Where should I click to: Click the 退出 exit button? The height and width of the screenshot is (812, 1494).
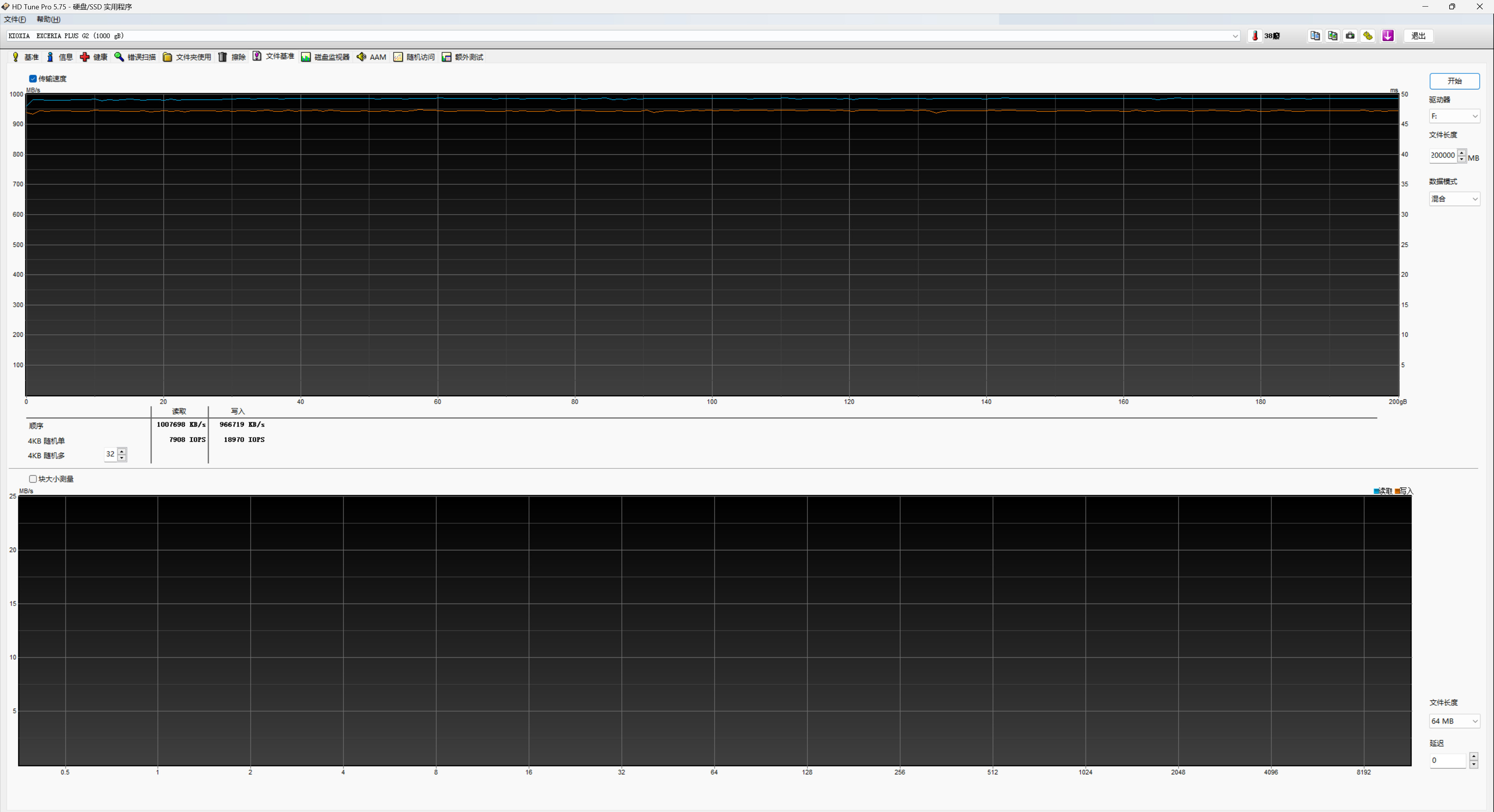(1418, 36)
